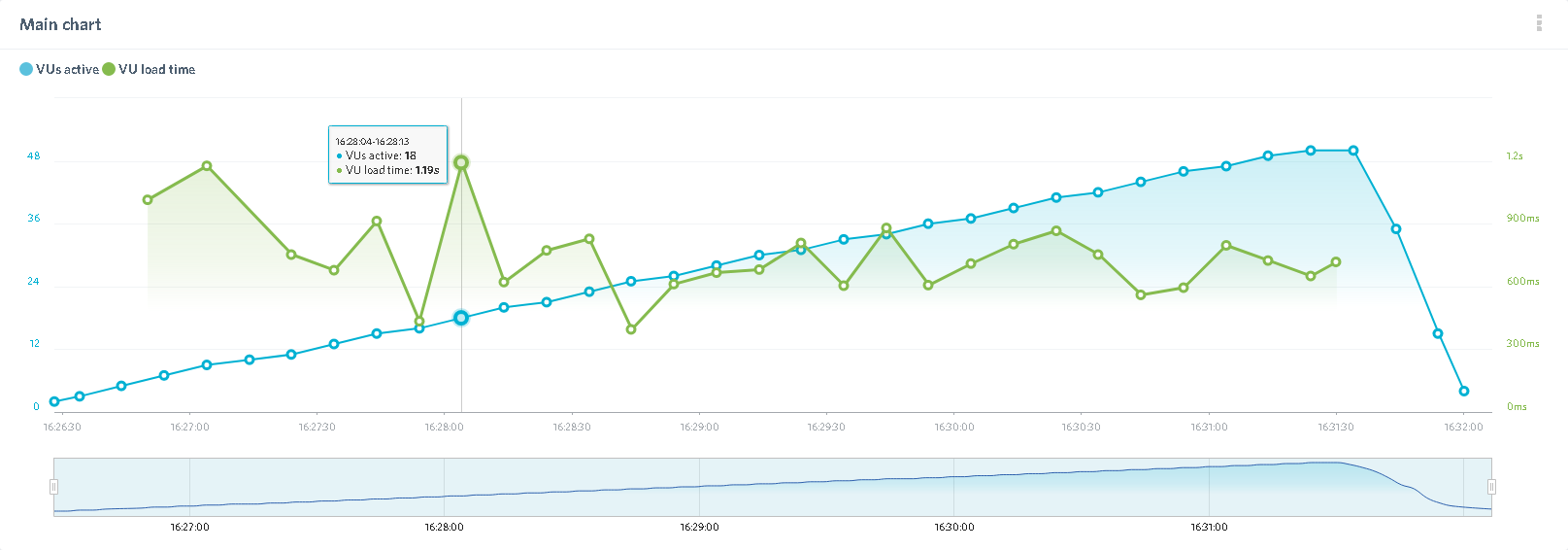Toggle the VUs active legend series
The width and height of the screenshot is (1568, 550).
click(59, 69)
